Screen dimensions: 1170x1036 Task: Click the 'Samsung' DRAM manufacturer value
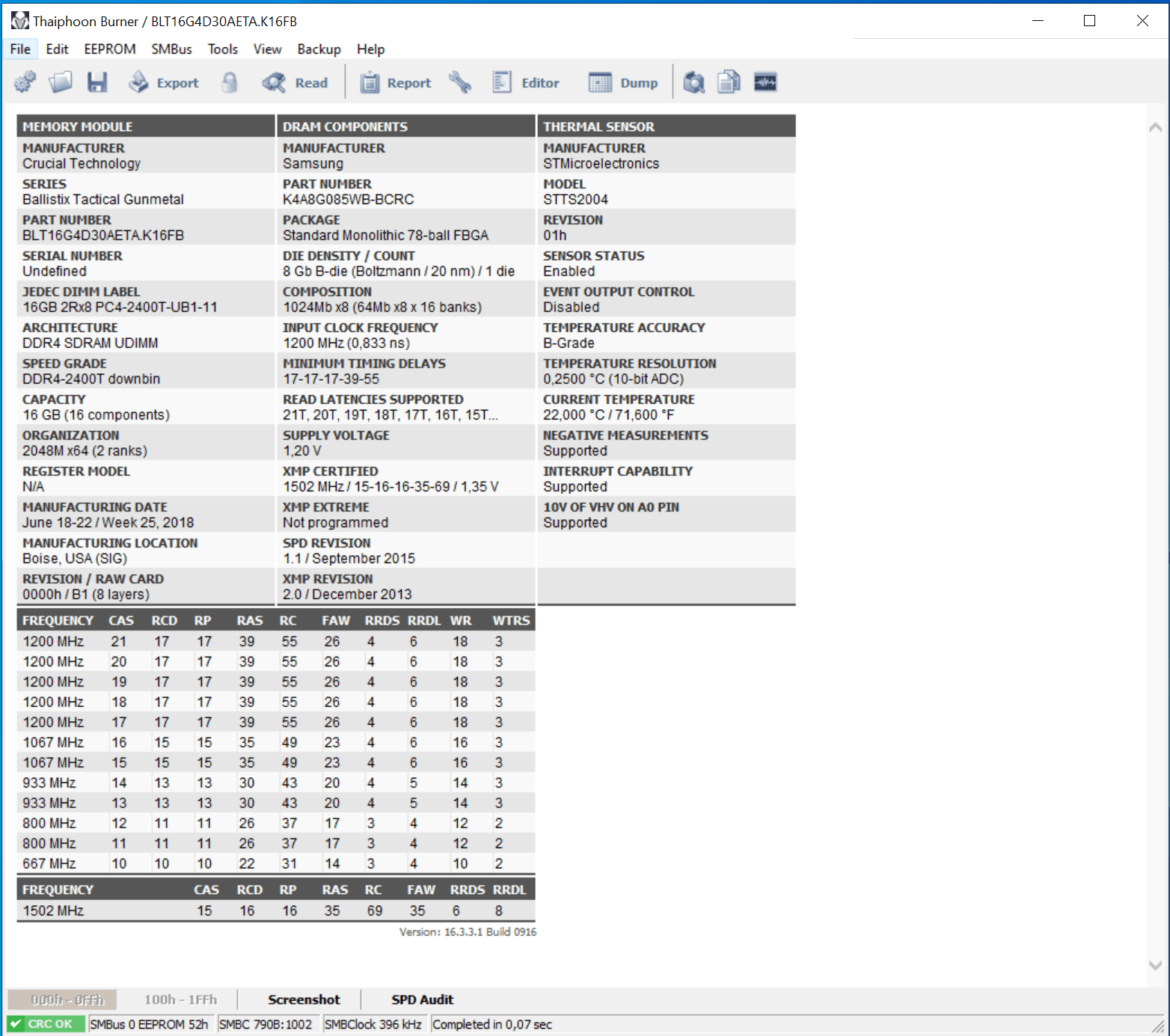[313, 163]
